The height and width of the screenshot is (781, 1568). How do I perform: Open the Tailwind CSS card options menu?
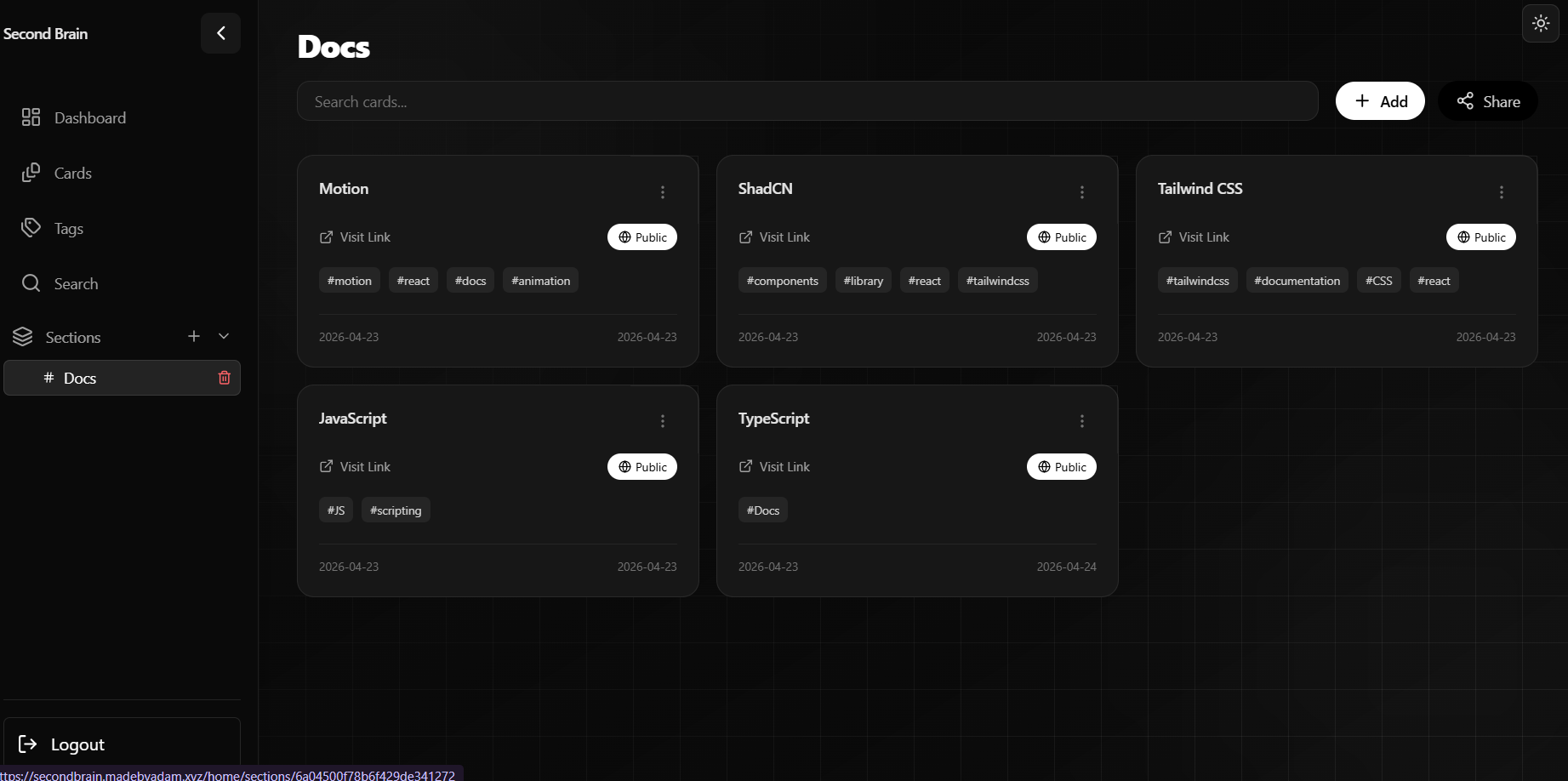tap(1502, 192)
